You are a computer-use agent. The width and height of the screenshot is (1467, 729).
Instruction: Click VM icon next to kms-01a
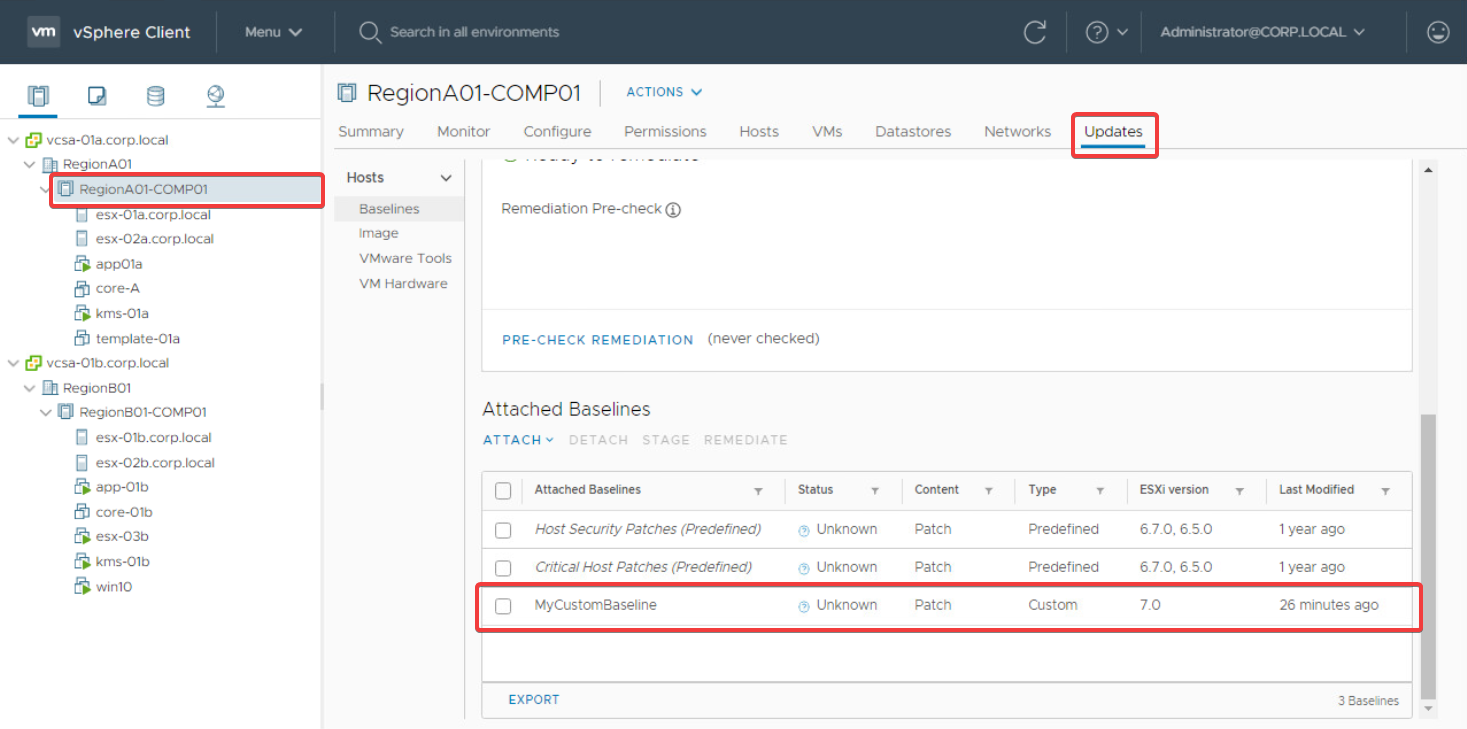(x=82, y=313)
